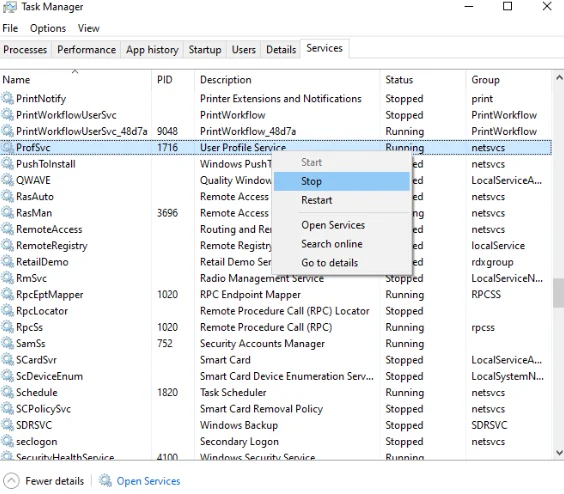Switch to the Performance tab
564x494 pixels.
(x=86, y=50)
